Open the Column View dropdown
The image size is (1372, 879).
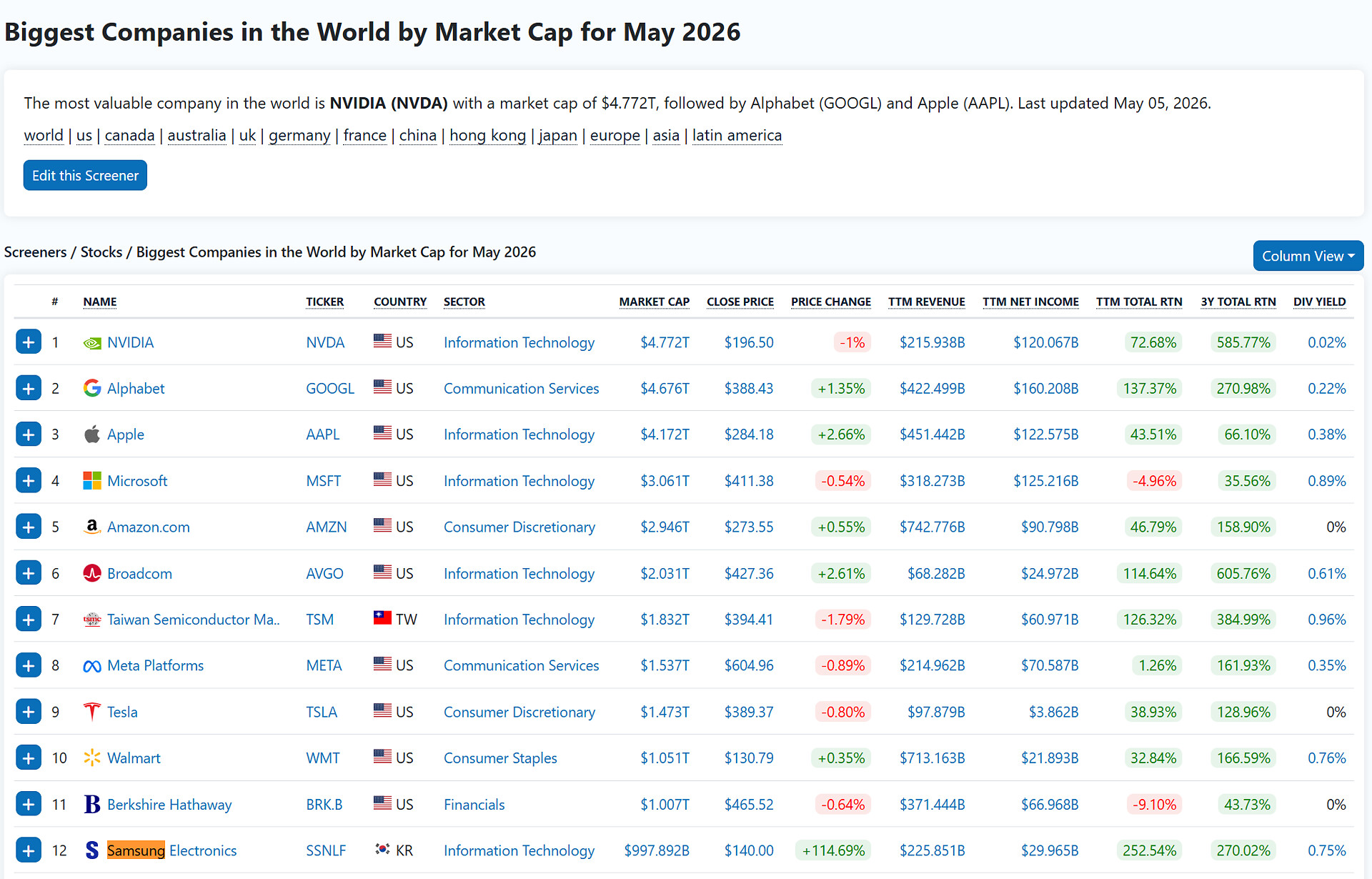1308,256
